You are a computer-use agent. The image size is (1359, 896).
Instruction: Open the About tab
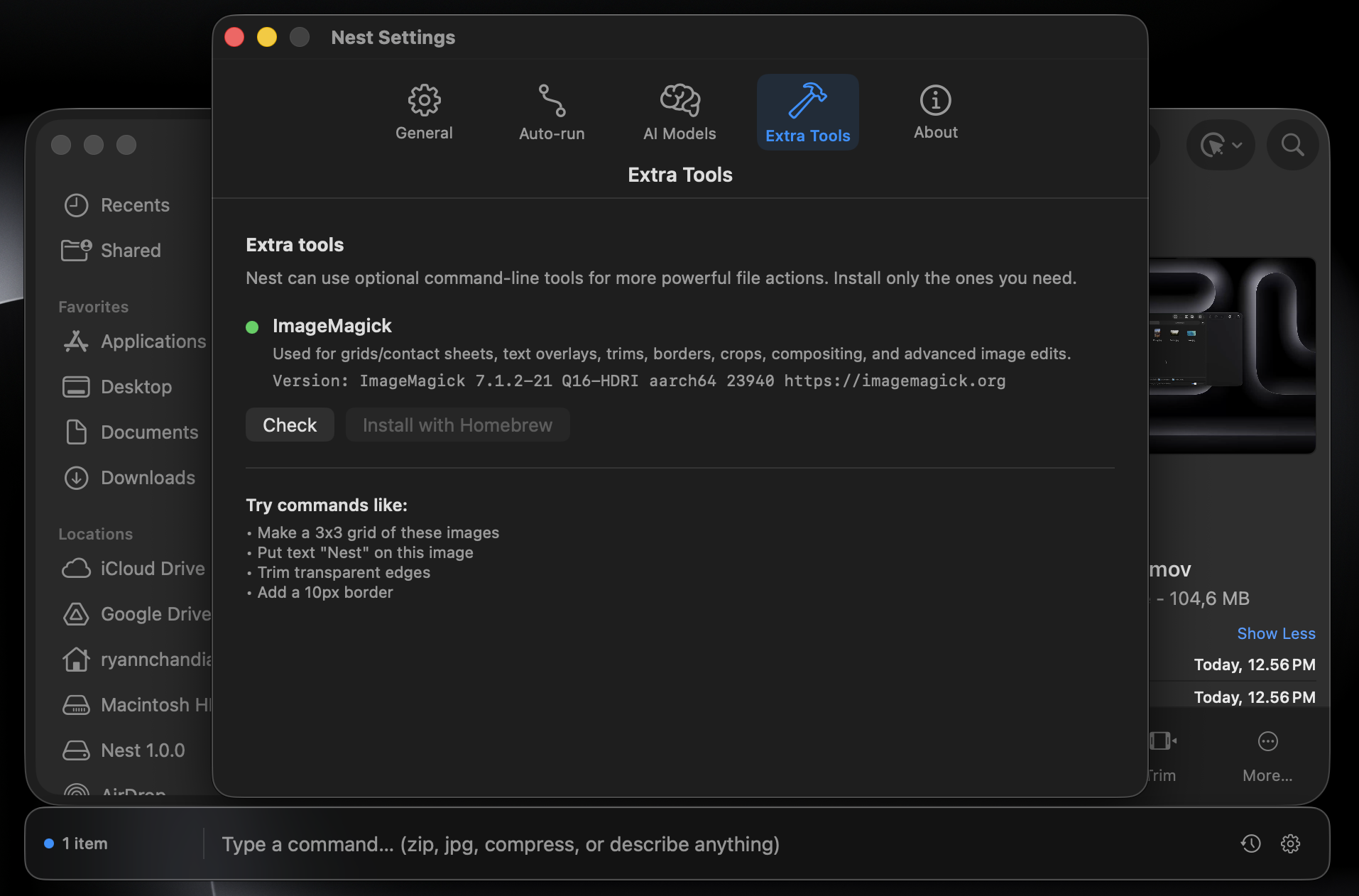coord(935,113)
